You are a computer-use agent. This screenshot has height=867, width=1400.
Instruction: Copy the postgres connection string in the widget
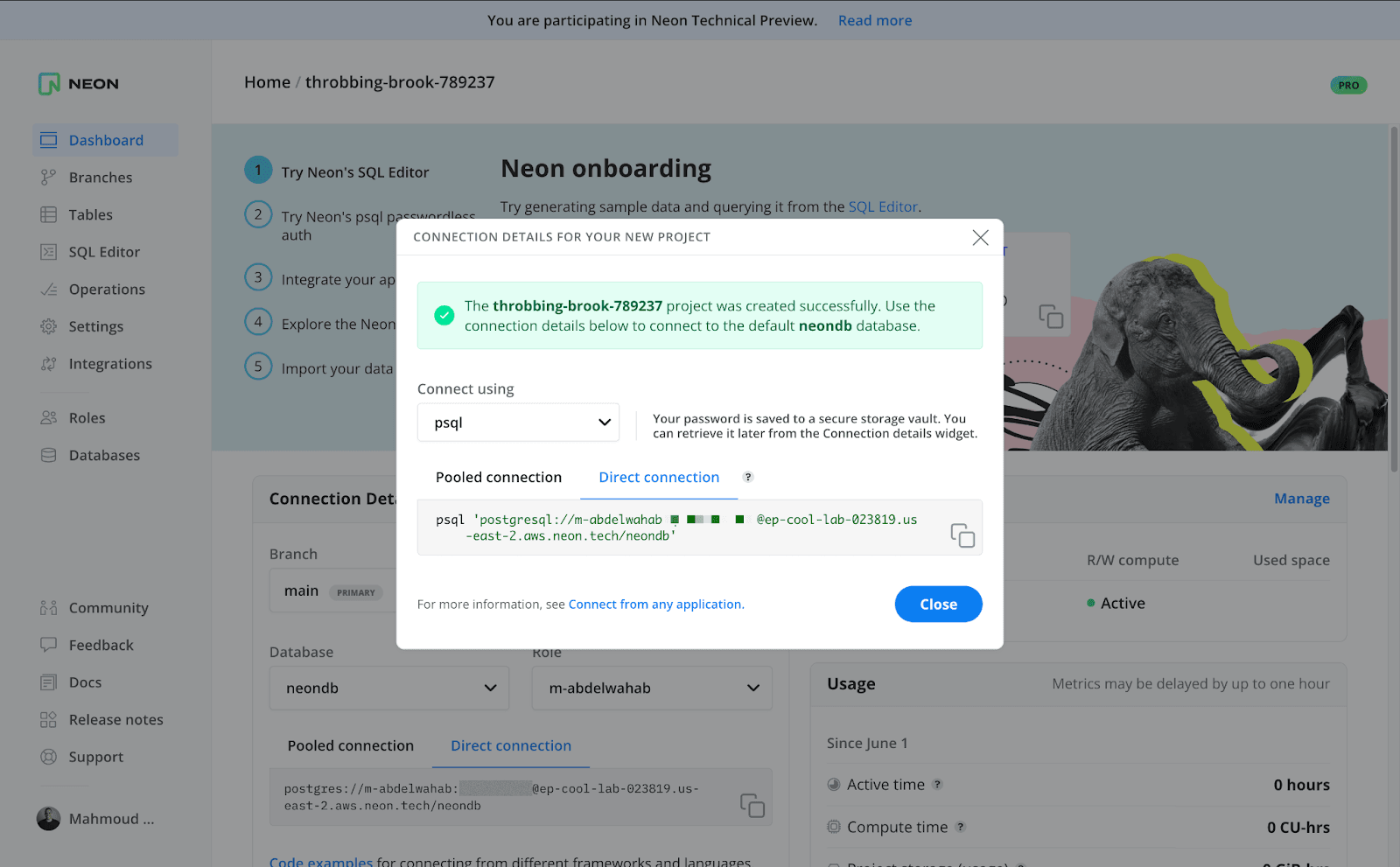752,805
